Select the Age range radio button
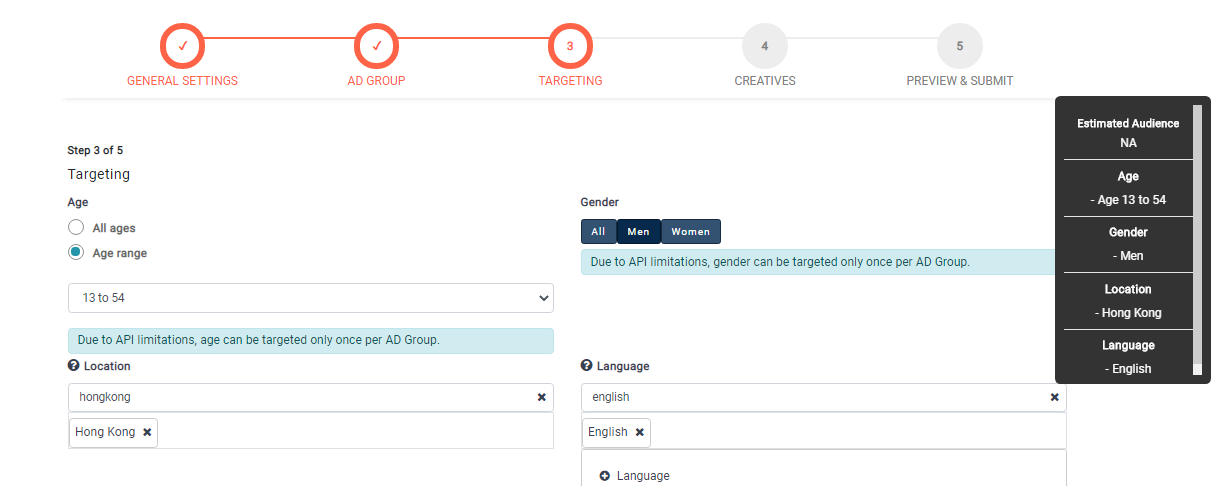Screen dimensions: 1216x493 pos(76,253)
